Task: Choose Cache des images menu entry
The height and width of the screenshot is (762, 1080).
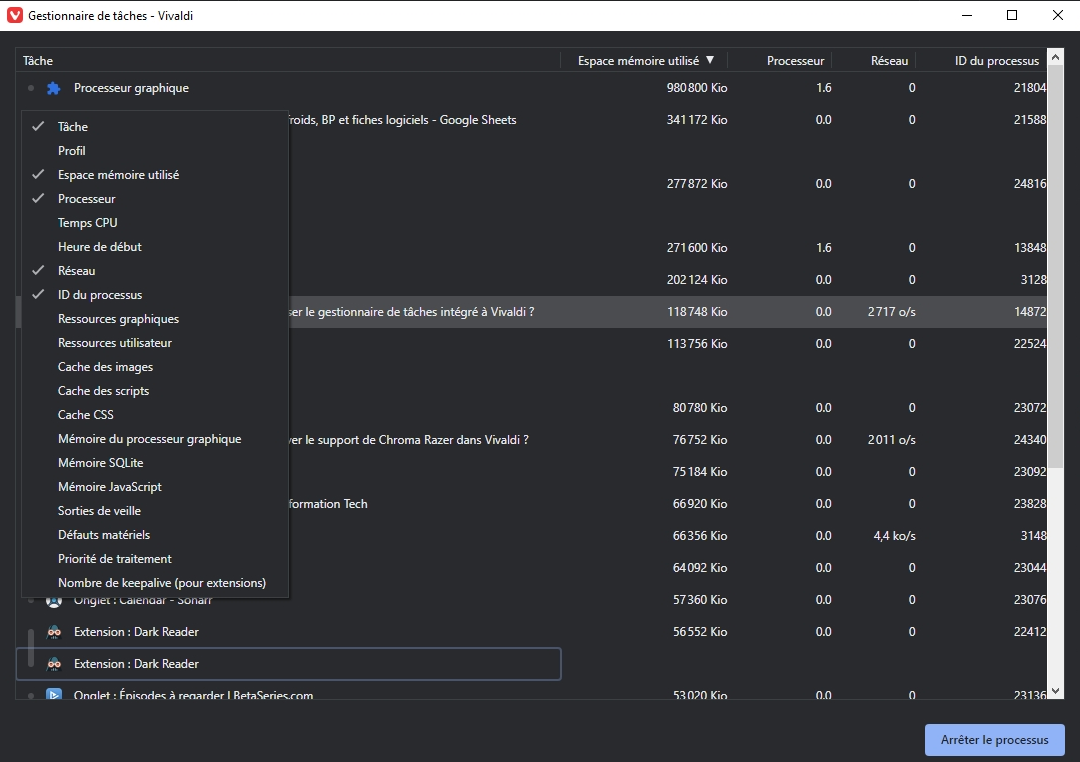Action: (155, 367)
